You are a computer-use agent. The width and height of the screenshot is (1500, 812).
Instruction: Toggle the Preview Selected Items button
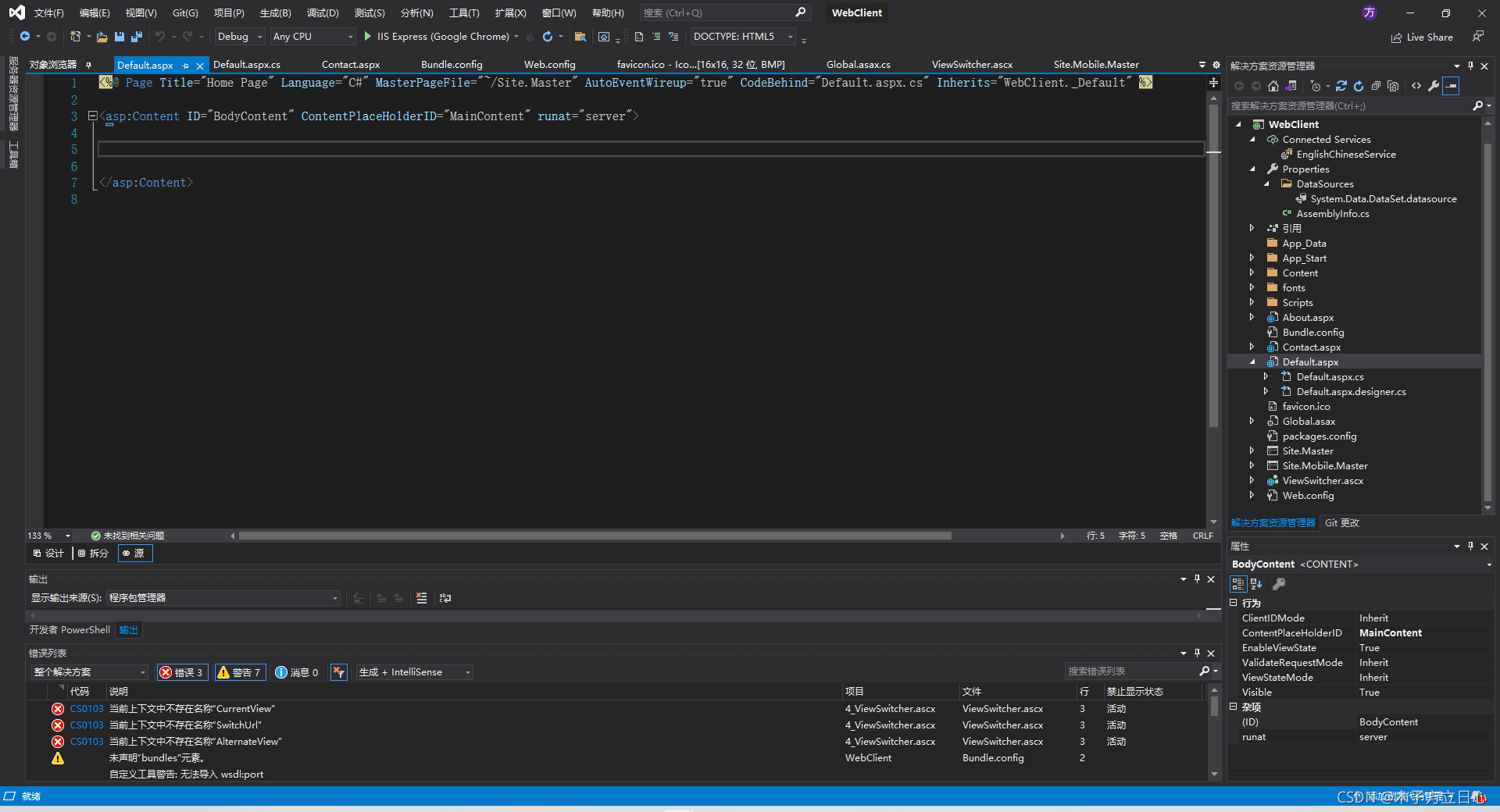click(1451, 86)
